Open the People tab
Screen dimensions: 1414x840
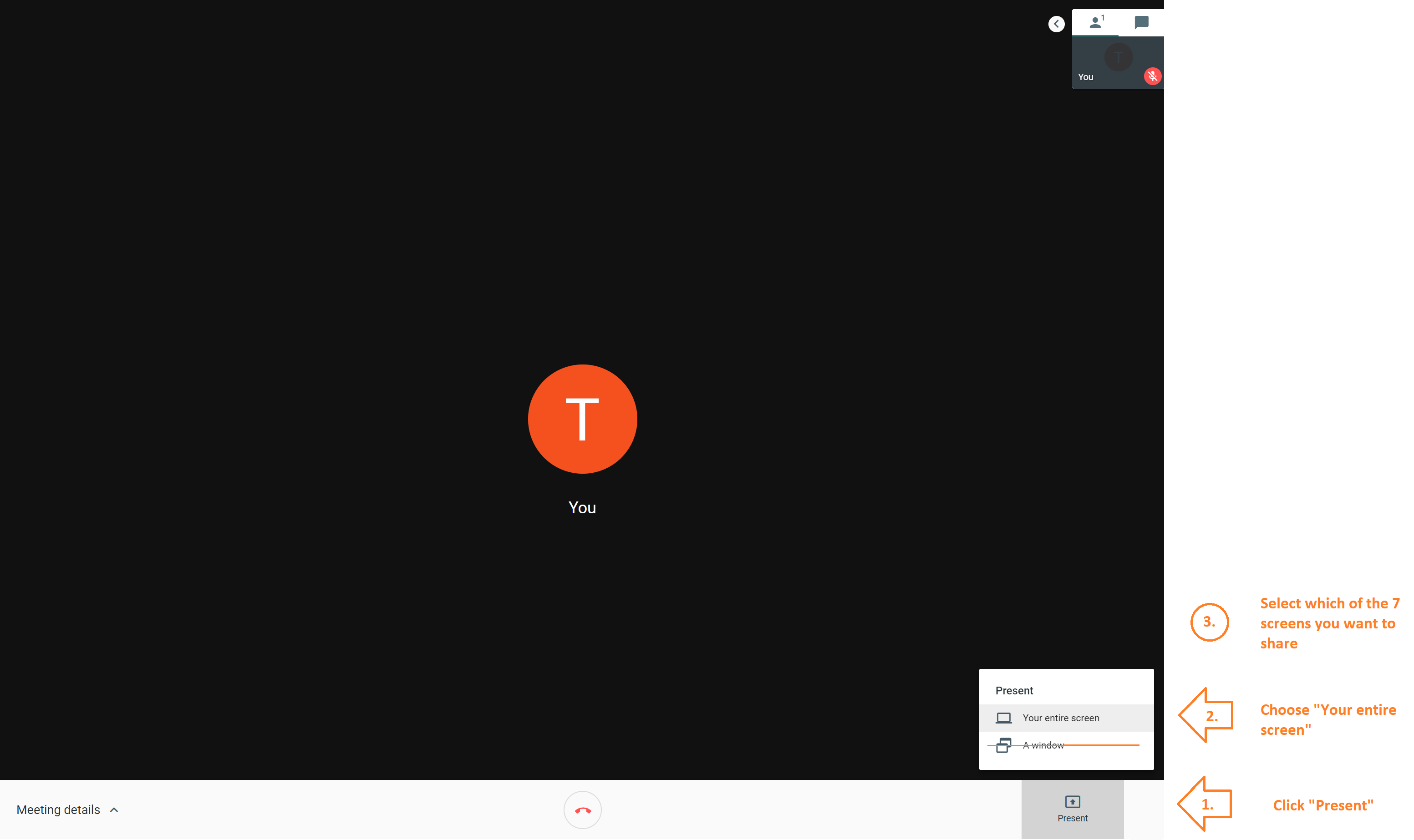coord(1095,23)
